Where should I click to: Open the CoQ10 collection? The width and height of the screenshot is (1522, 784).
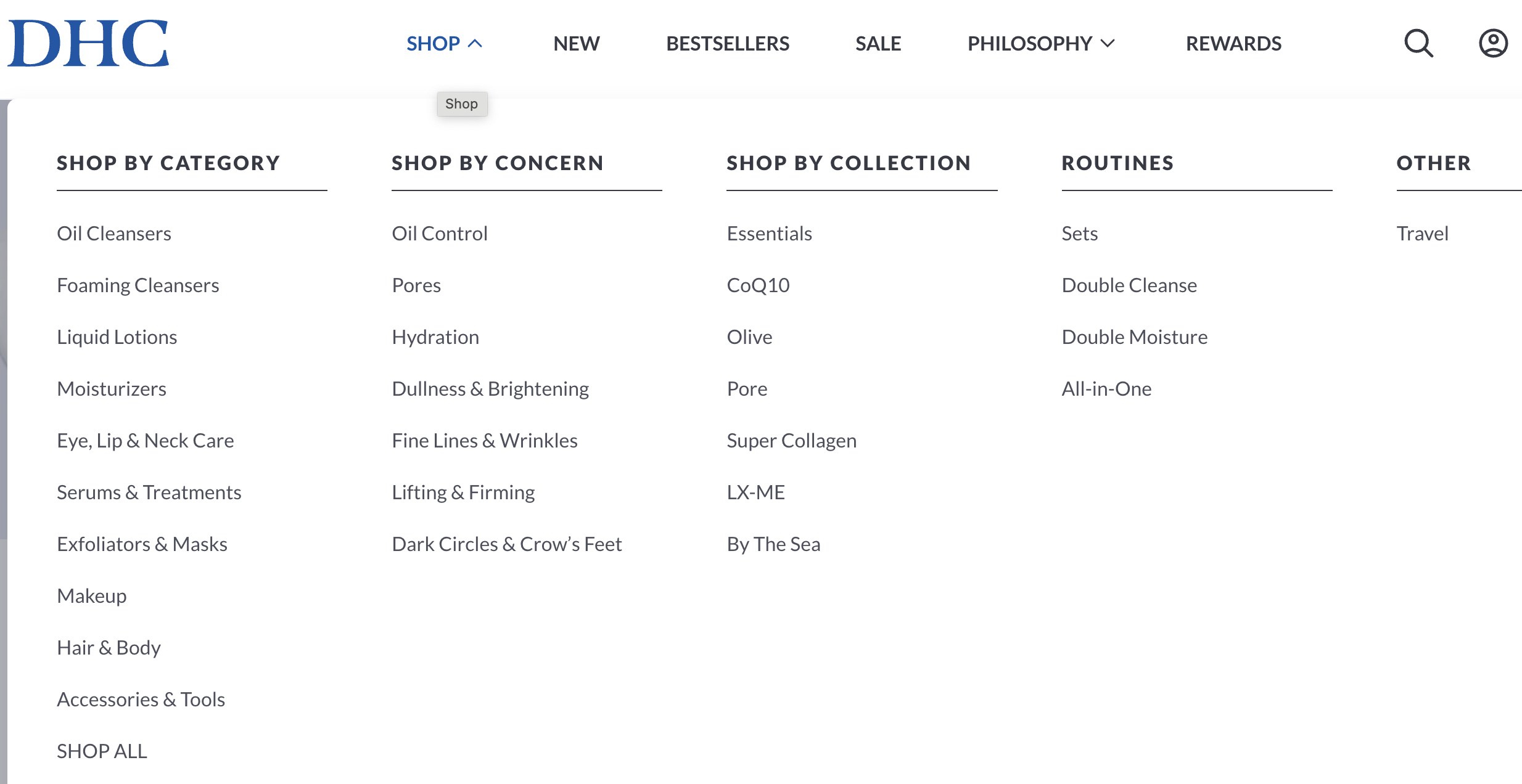point(758,285)
